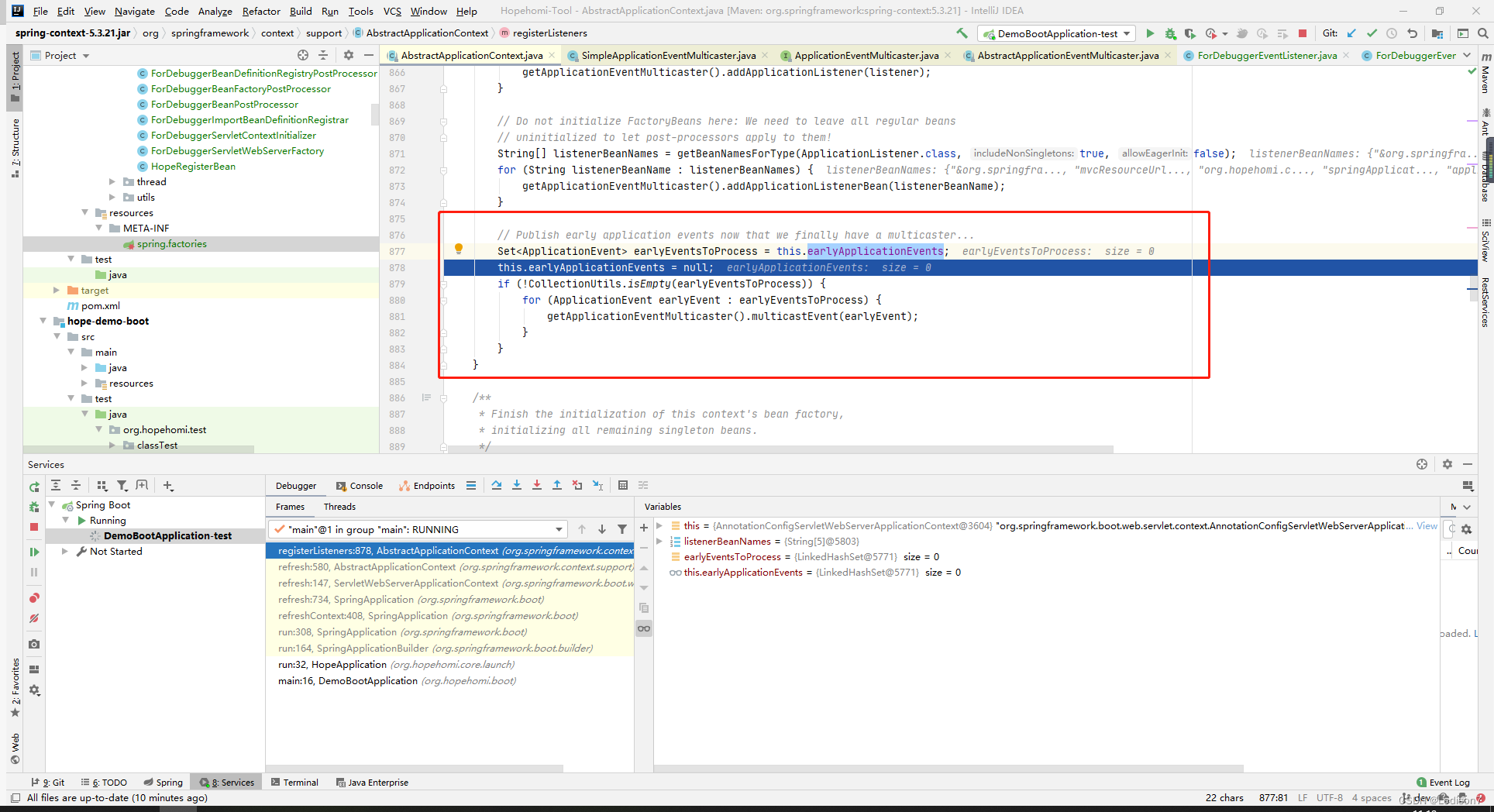Viewport: 1494px width, 812px height.
Task: Click the Rerun icon in the Services sidebar
Action: [x=34, y=487]
